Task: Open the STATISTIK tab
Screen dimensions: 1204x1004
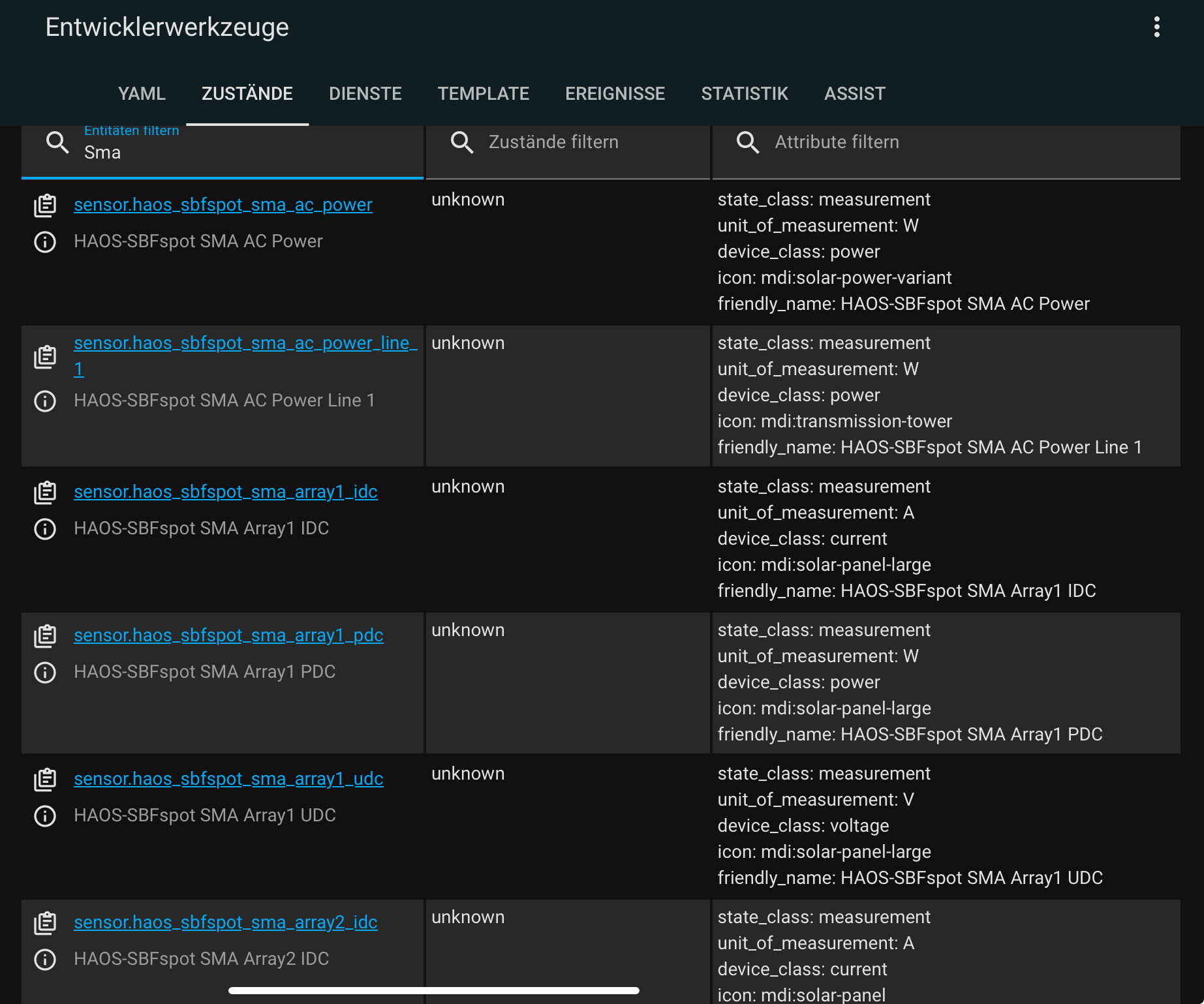Action: pyautogui.click(x=745, y=93)
